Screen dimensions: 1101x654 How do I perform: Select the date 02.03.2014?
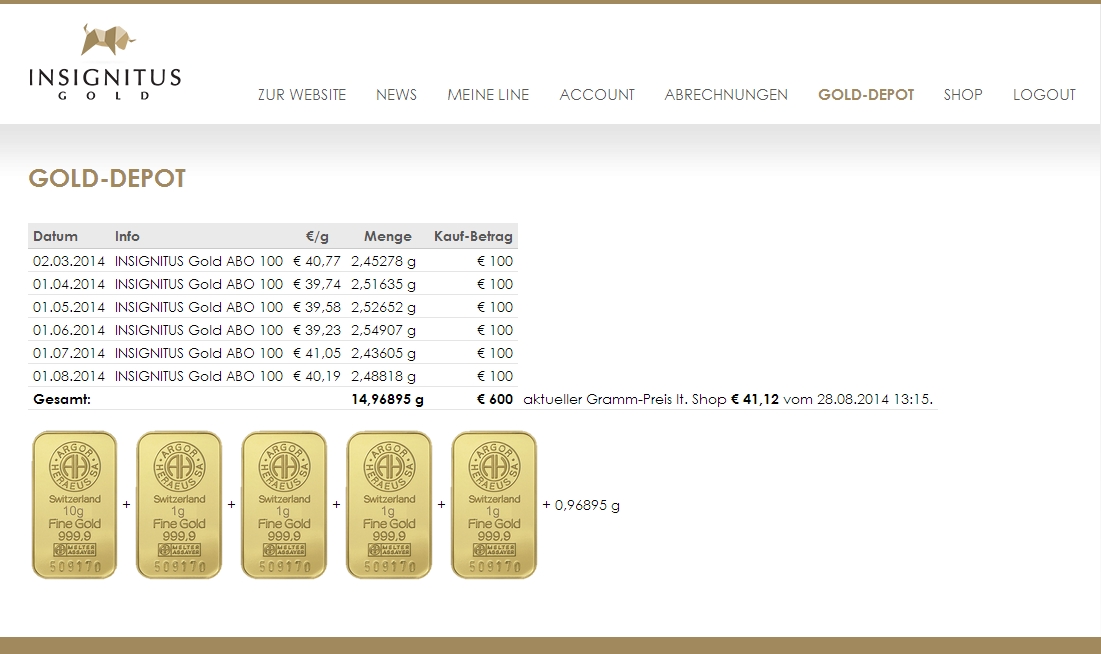(x=69, y=261)
